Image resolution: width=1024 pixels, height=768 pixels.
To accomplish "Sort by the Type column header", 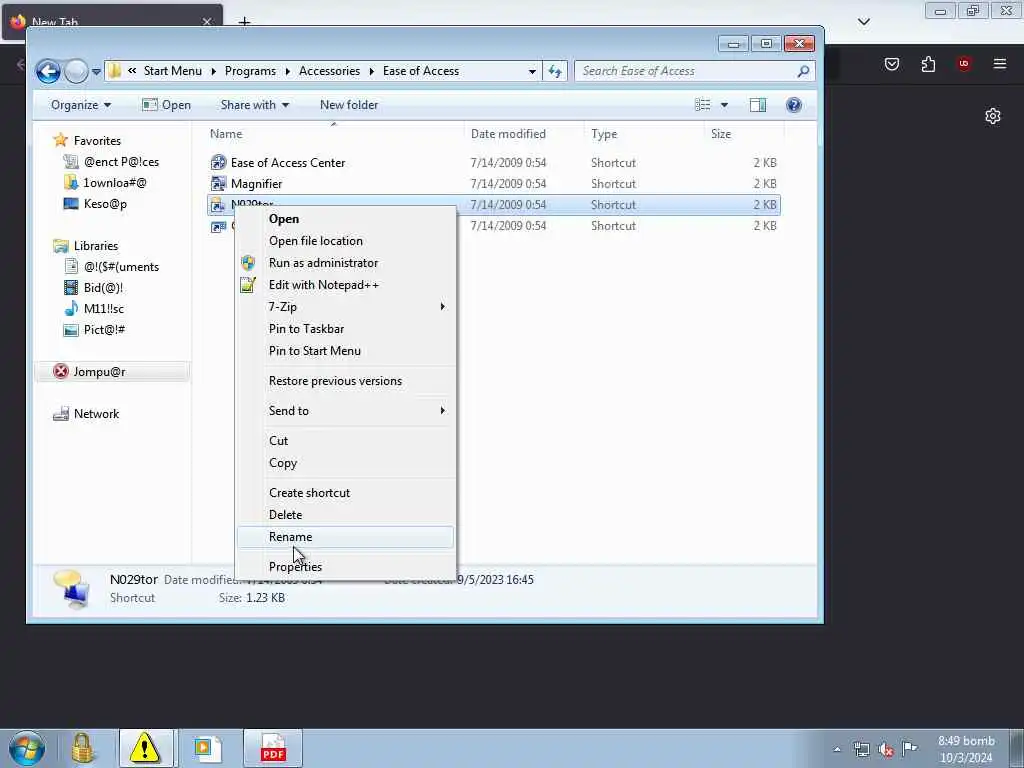I will pos(643,134).
